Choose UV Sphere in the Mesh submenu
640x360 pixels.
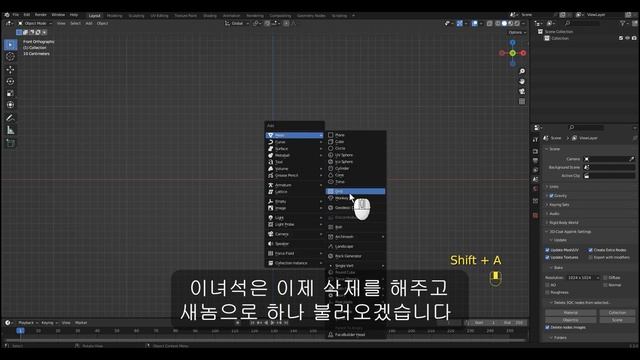(356, 155)
